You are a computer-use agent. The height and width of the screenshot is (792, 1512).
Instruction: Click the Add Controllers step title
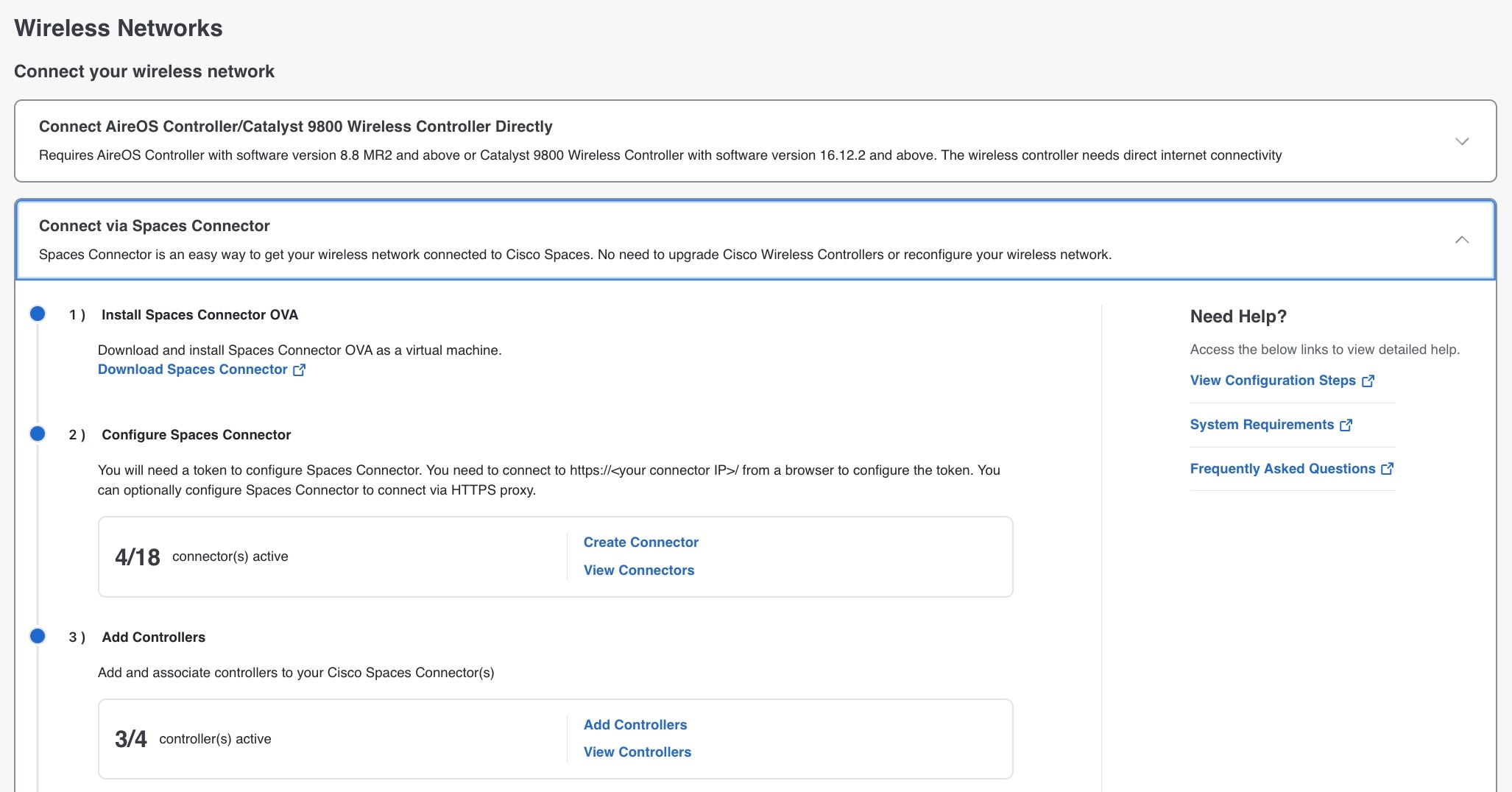point(154,637)
